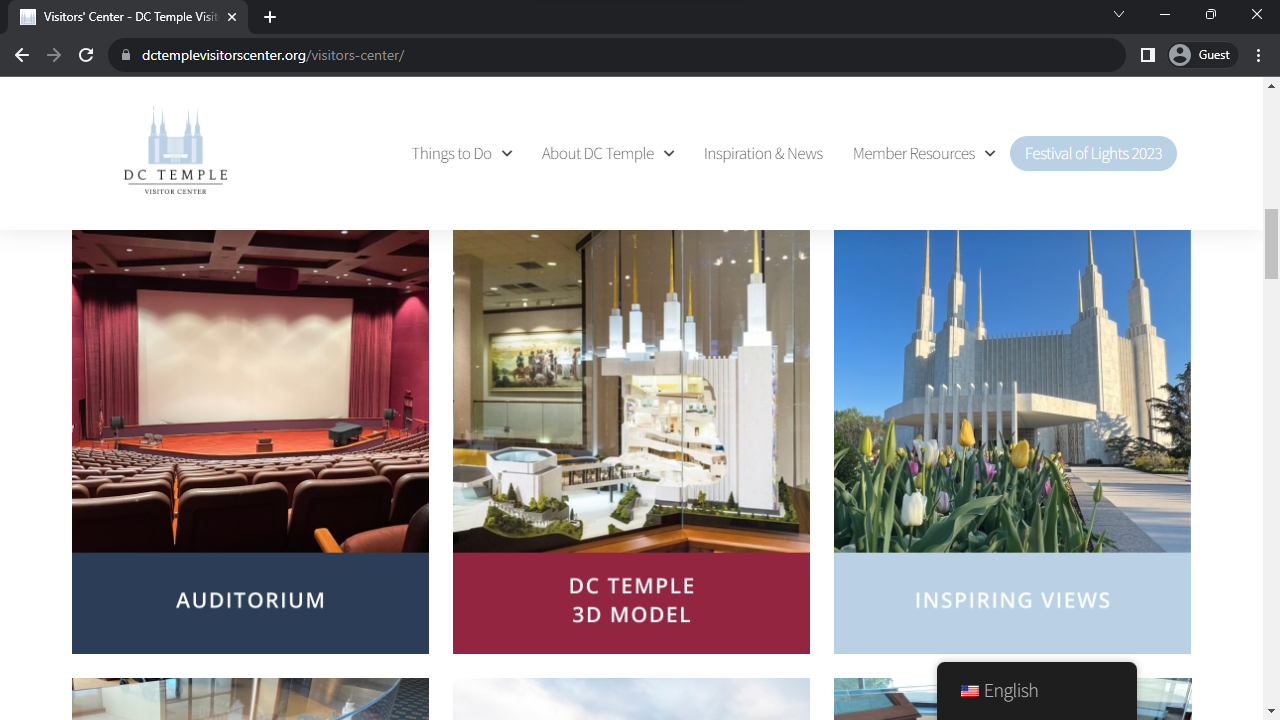
Task: Click the DC TEMPLE 3D MODEL label
Action: tap(631, 600)
